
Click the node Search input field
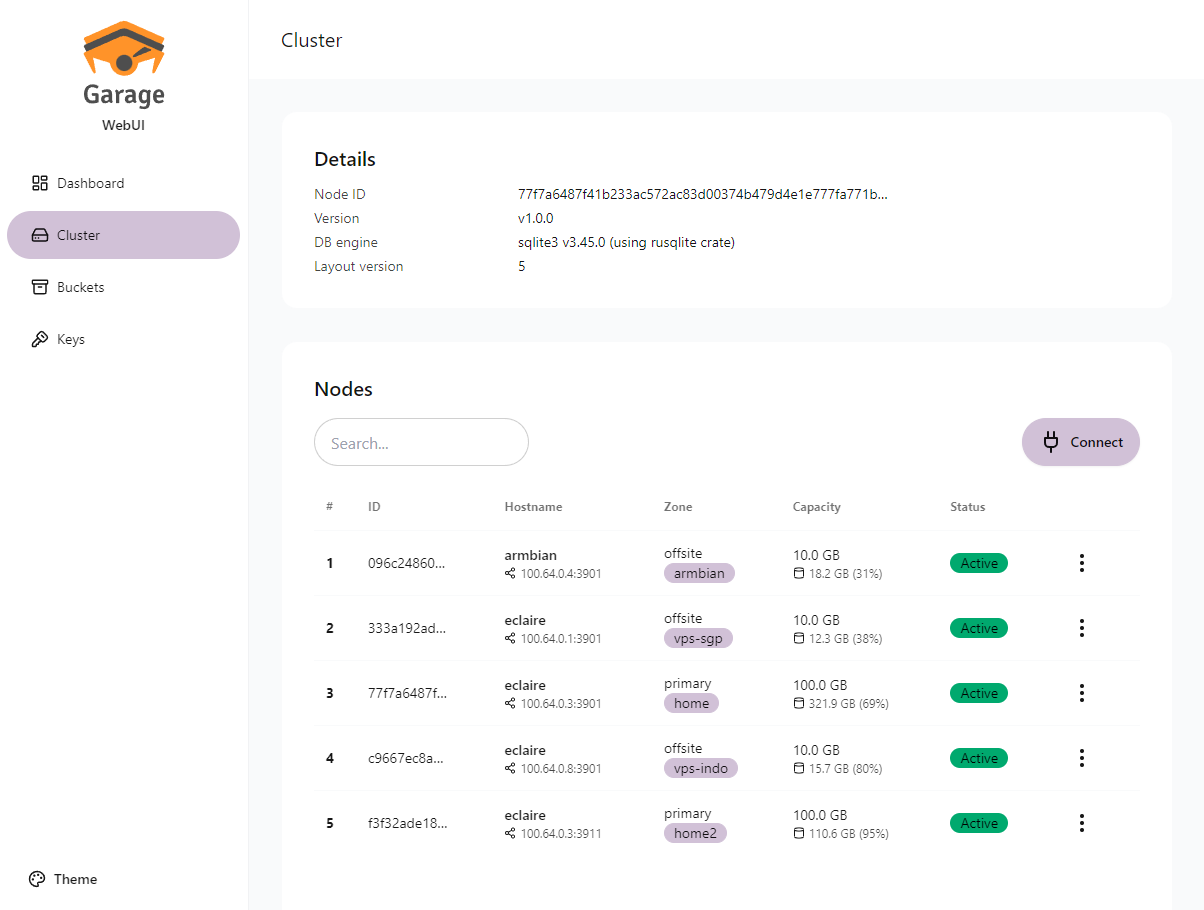coord(421,442)
